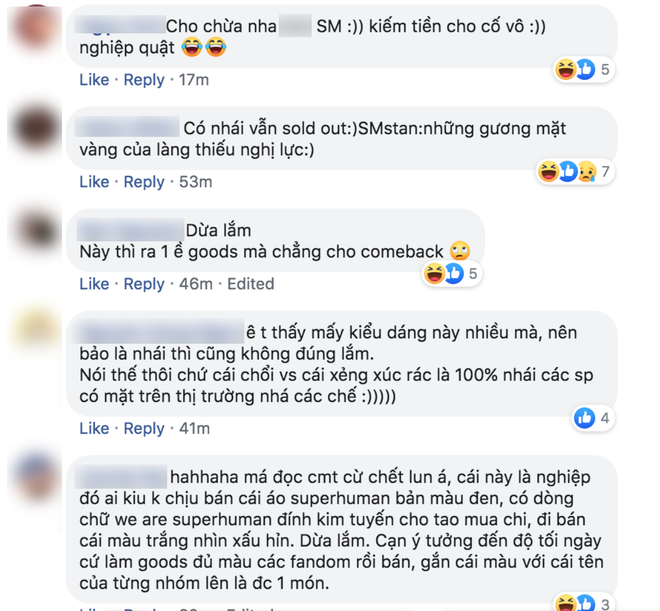Reply to the 53m ago comment

point(144,181)
